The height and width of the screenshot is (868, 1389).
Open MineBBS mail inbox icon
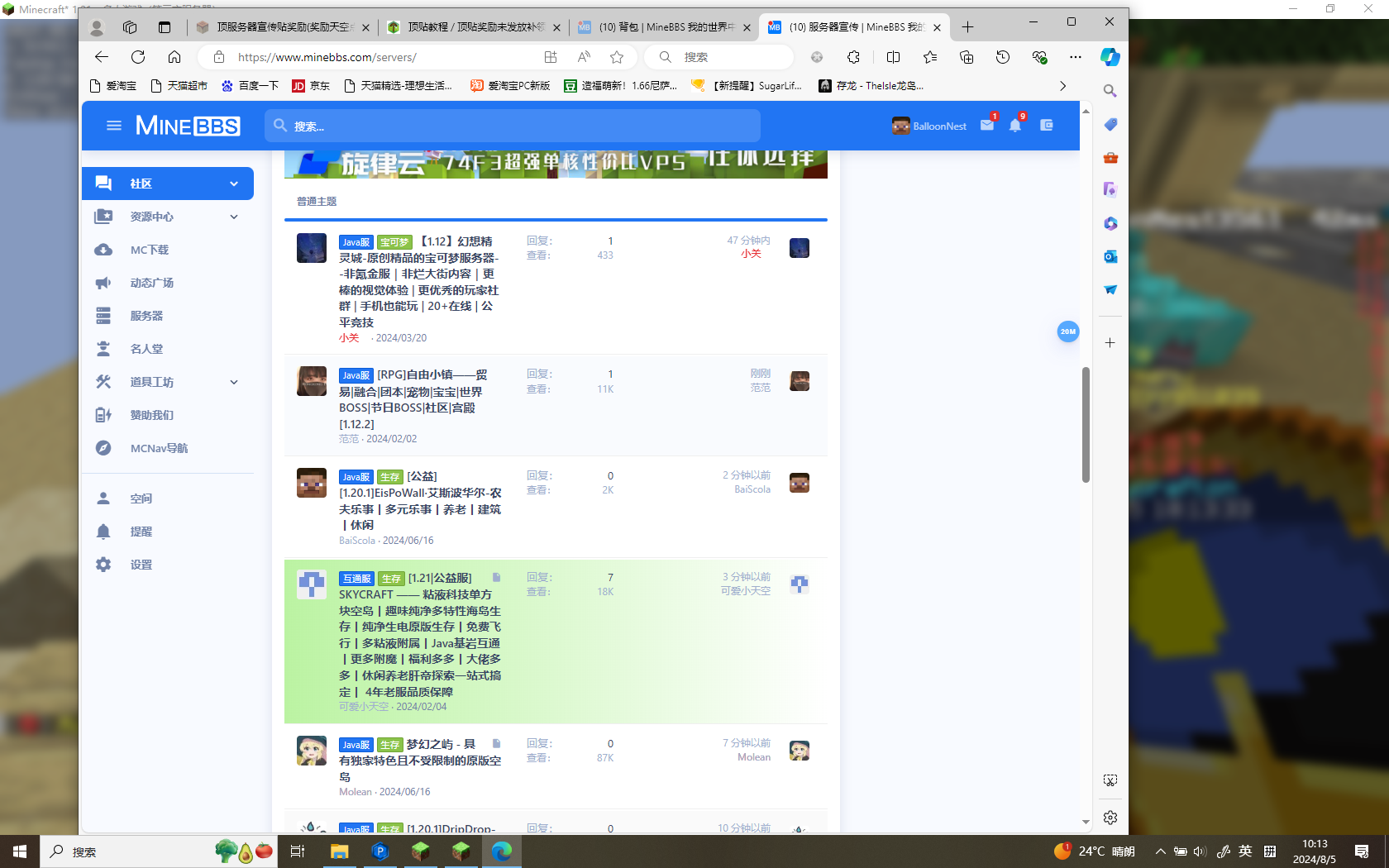coord(987,126)
